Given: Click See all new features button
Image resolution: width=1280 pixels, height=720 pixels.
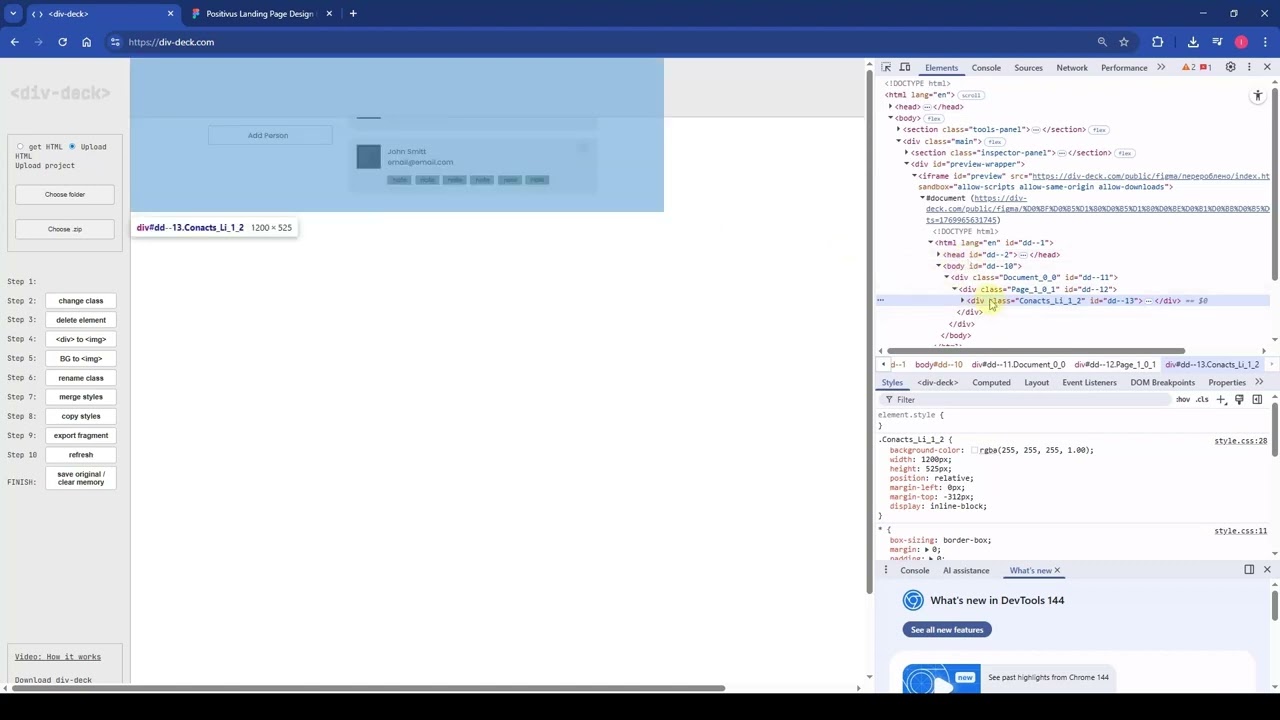Looking at the screenshot, I should point(947,630).
